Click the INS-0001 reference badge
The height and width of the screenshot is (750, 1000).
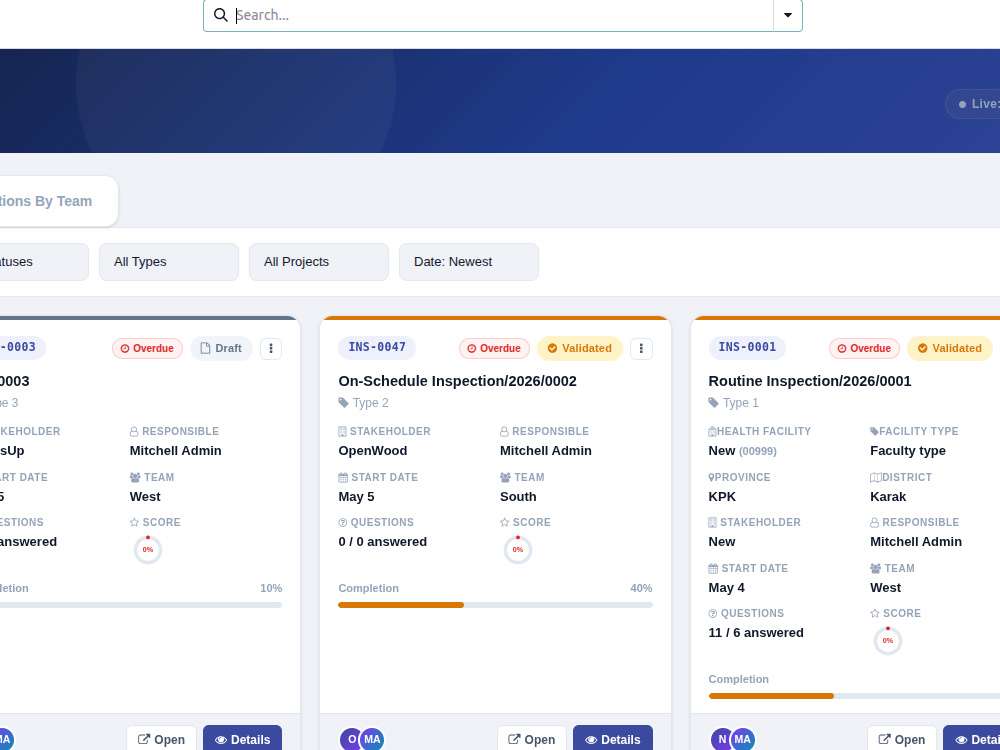(x=747, y=347)
